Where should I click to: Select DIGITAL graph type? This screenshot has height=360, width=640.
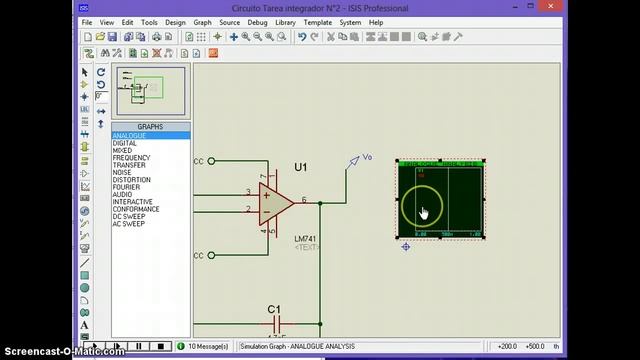coord(151,143)
